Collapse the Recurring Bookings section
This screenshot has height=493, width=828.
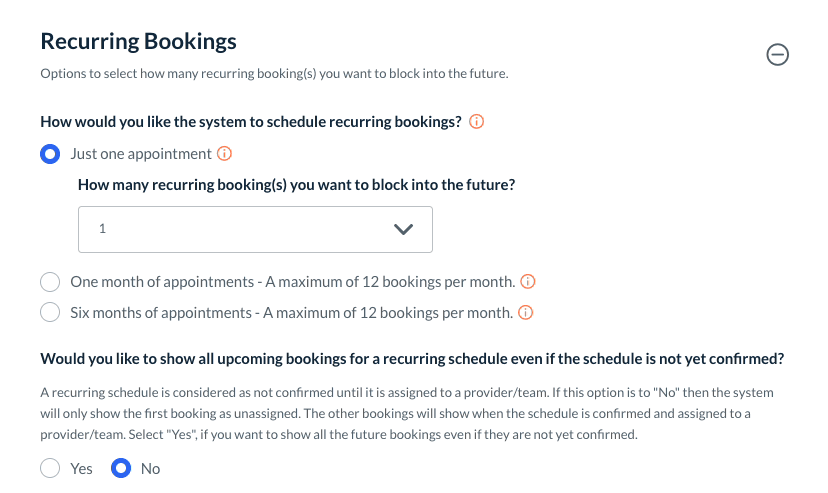tap(777, 56)
